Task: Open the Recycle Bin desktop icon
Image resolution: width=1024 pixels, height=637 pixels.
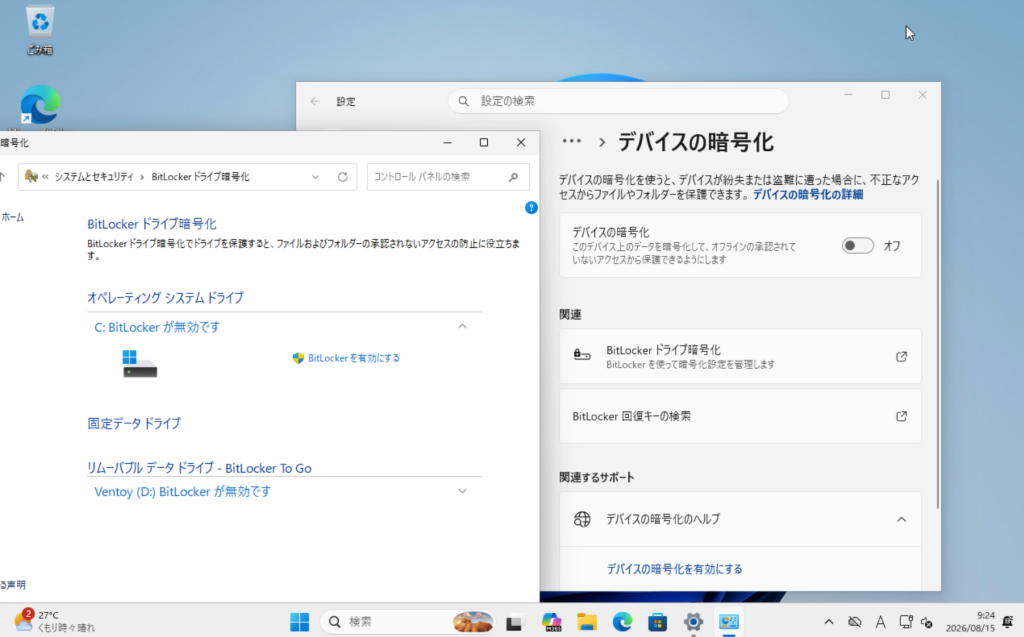Action: pos(40,29)
